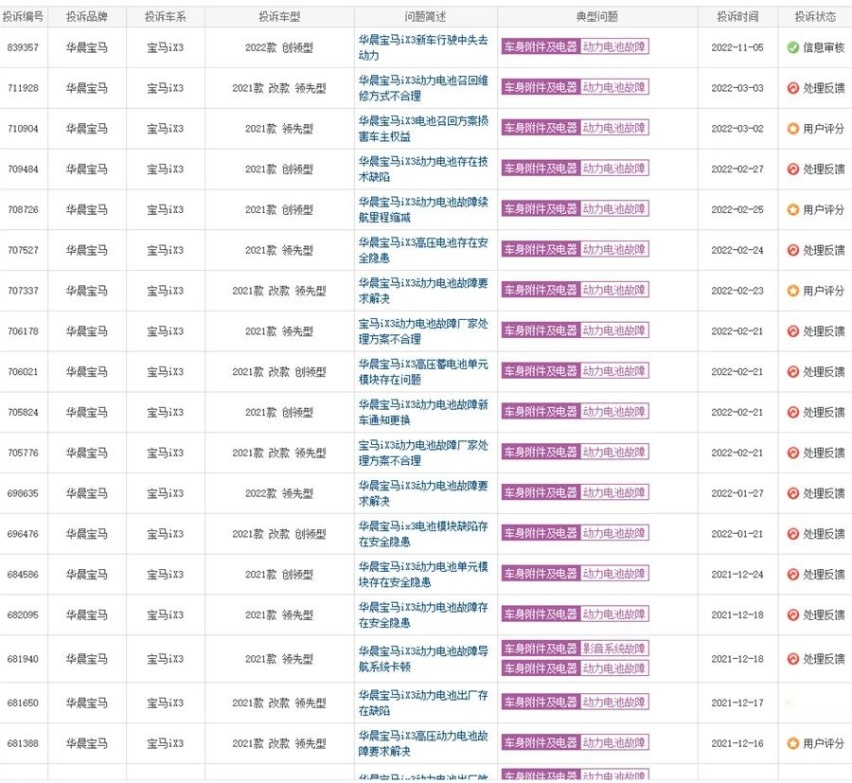Click red status icon in row 706021
This screenshot has height=783, width=852.
pos(793,372)
